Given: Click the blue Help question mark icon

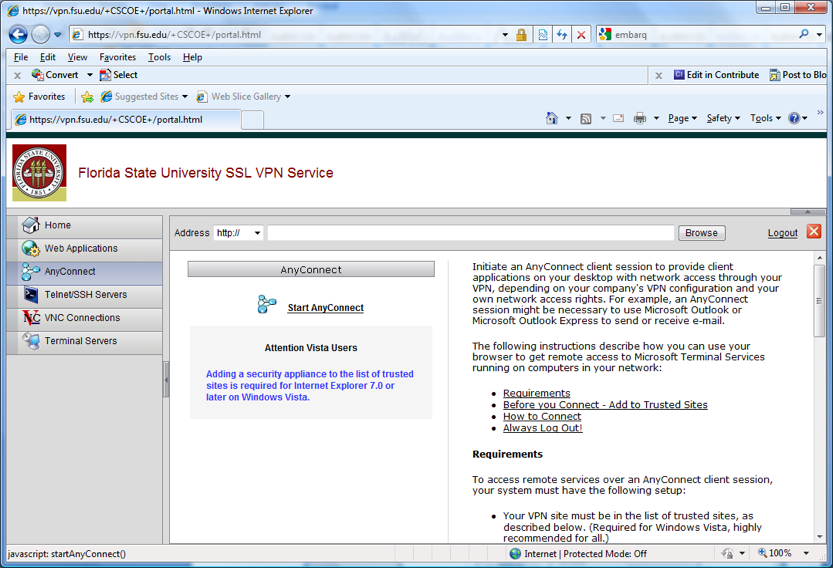Looking at the screenshot, I should tap(794, 118).
